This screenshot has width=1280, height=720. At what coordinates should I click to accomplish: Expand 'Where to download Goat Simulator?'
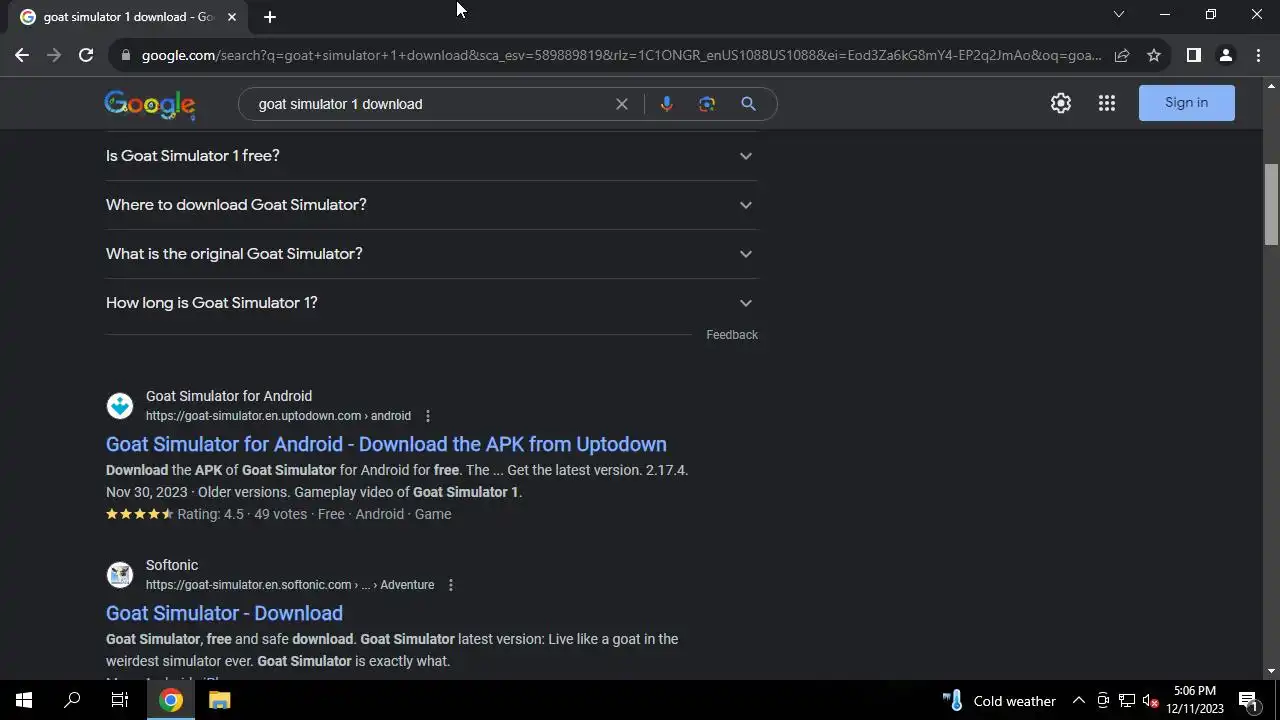[x=431, y=205]
